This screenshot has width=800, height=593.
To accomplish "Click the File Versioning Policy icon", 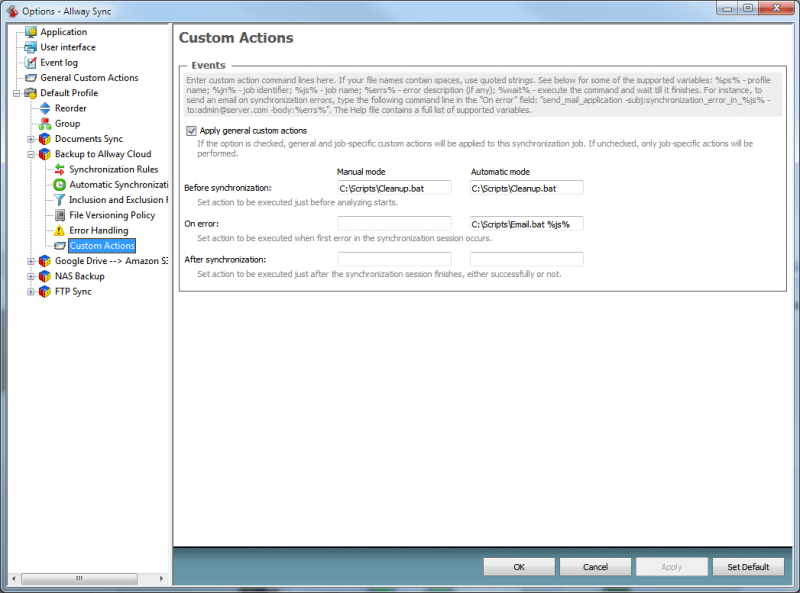I will [x=60, y=215].
